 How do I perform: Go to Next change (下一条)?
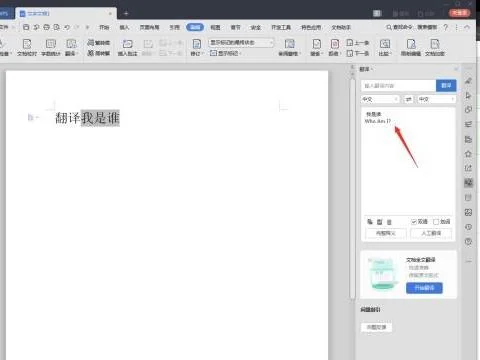coord(358,53)
